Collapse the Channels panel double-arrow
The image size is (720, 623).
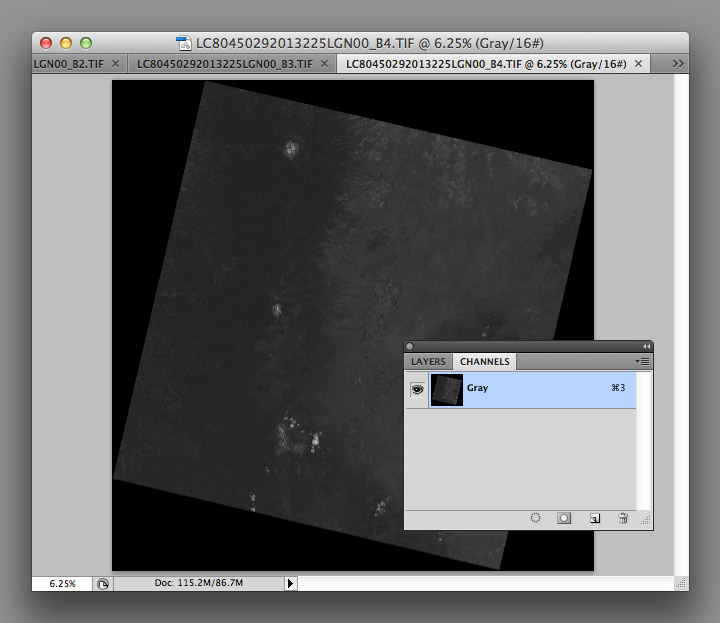click(x=647, y=346)
